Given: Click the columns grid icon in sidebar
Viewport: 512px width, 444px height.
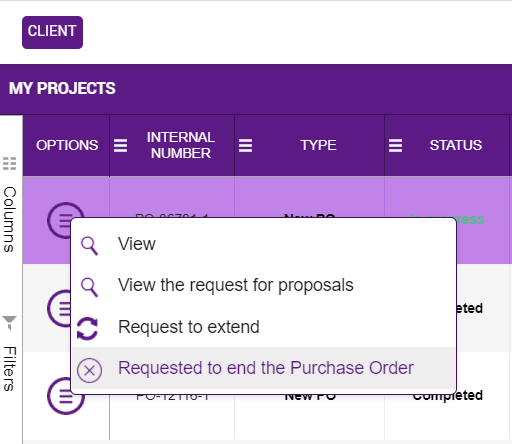Looking at the screenshot, I should click(9, 163).
